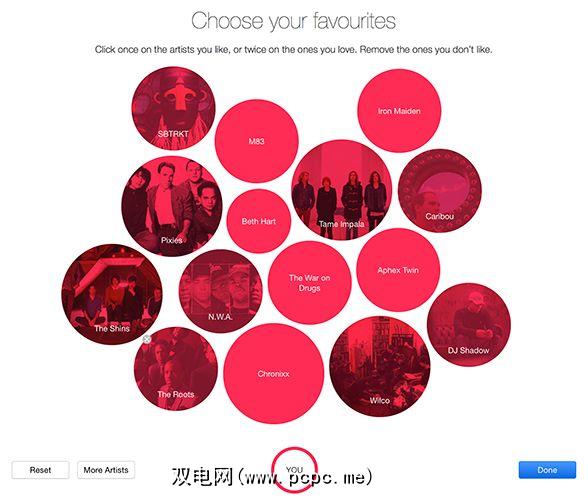Pick the Wilco artist bubble
Screen dimensions: 588x500
tap(380, 366)
